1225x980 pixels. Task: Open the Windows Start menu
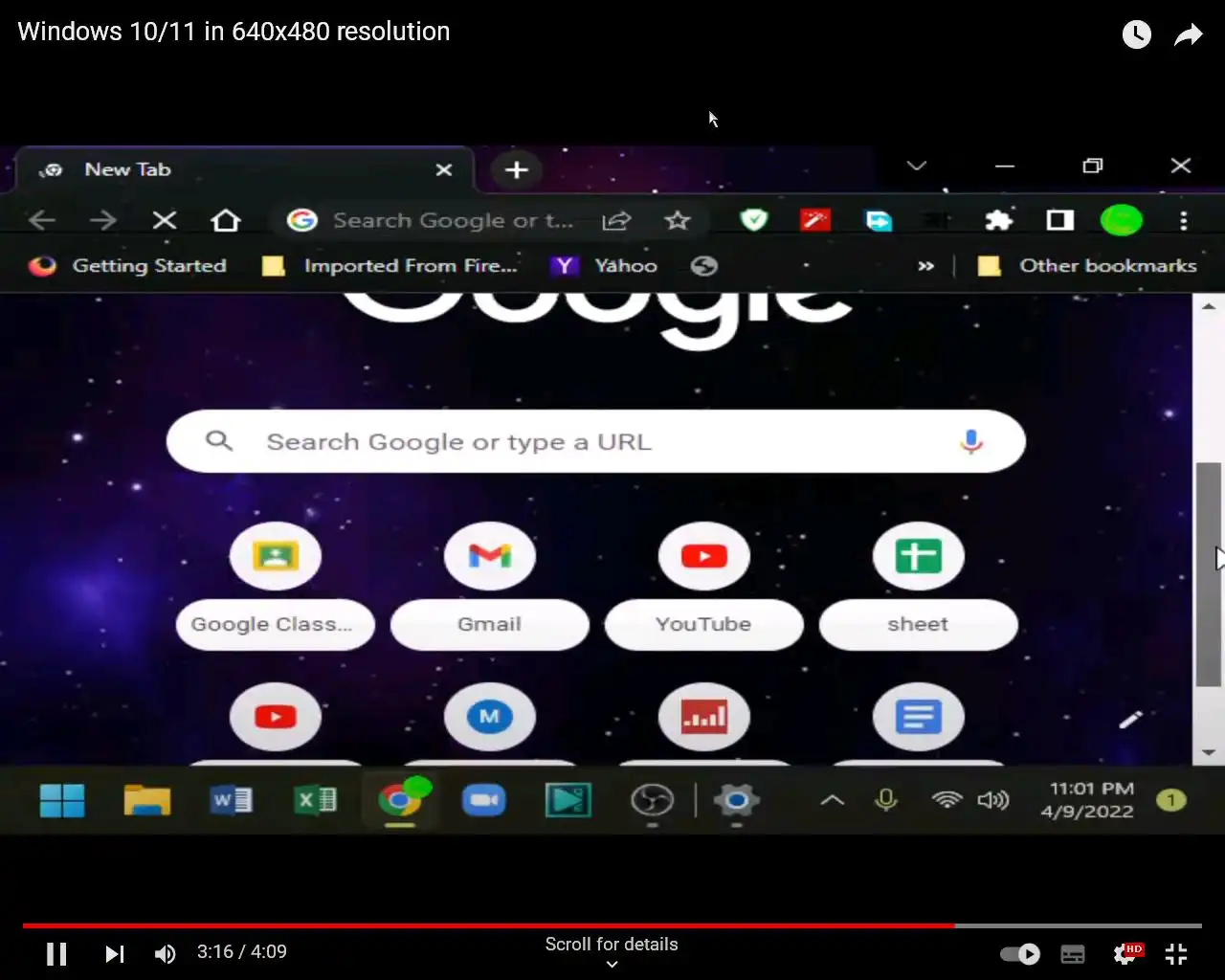[x=62, y=800]
